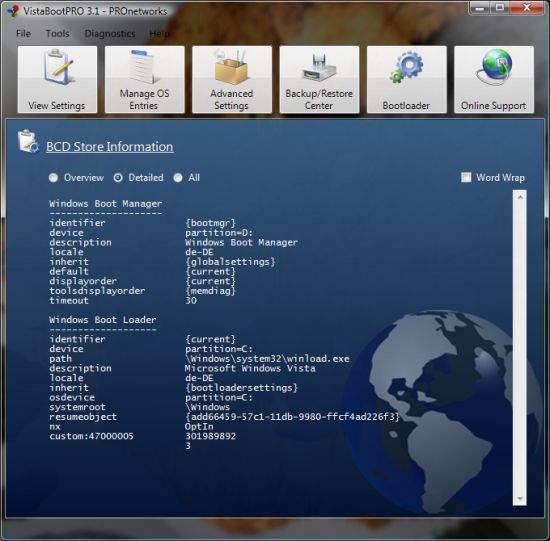The height and width of the screenshot is (541, 550).
Task: Click the "301989892" custom value
Action: [210, 436]
